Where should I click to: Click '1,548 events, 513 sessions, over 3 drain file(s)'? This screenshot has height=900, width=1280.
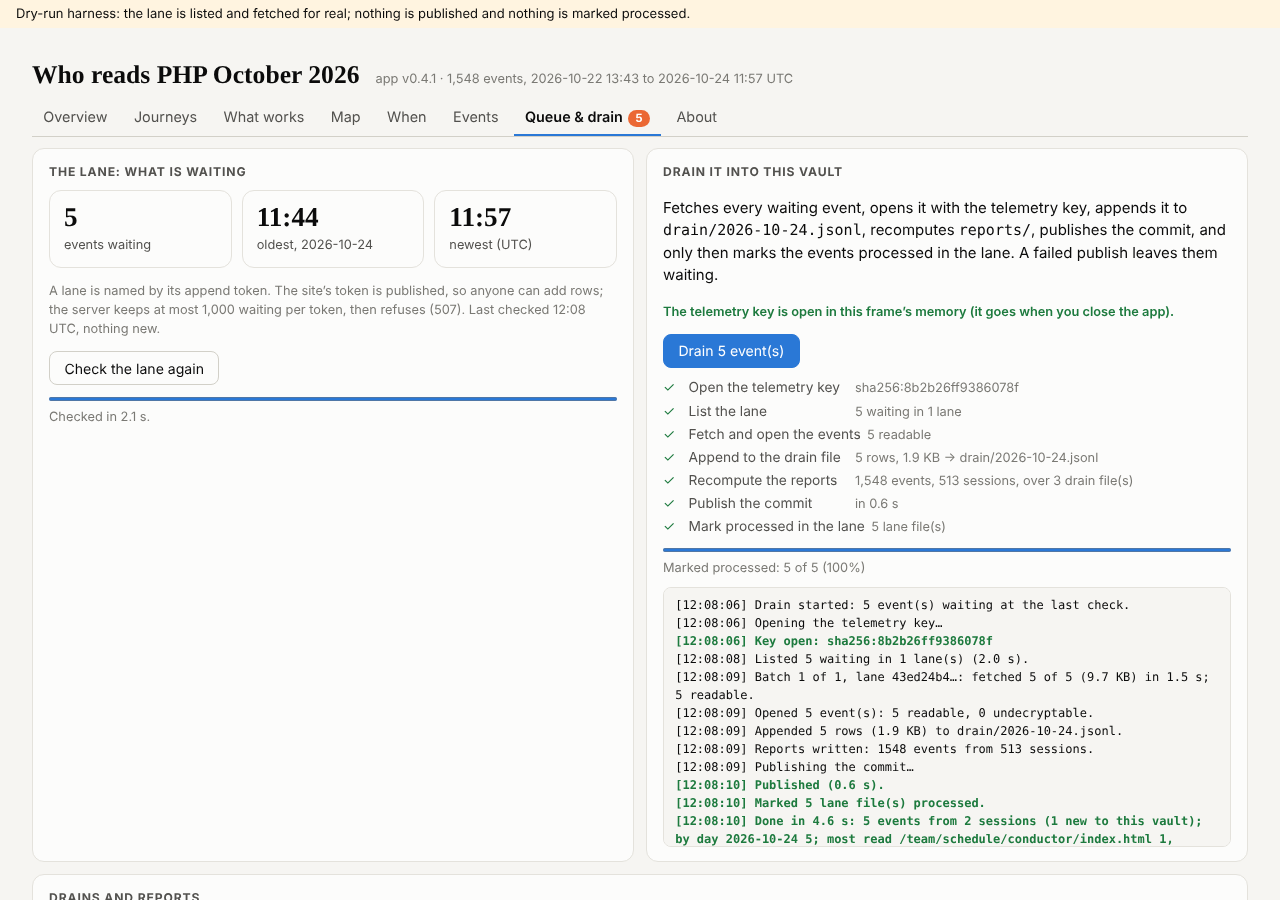pos(994,480)
